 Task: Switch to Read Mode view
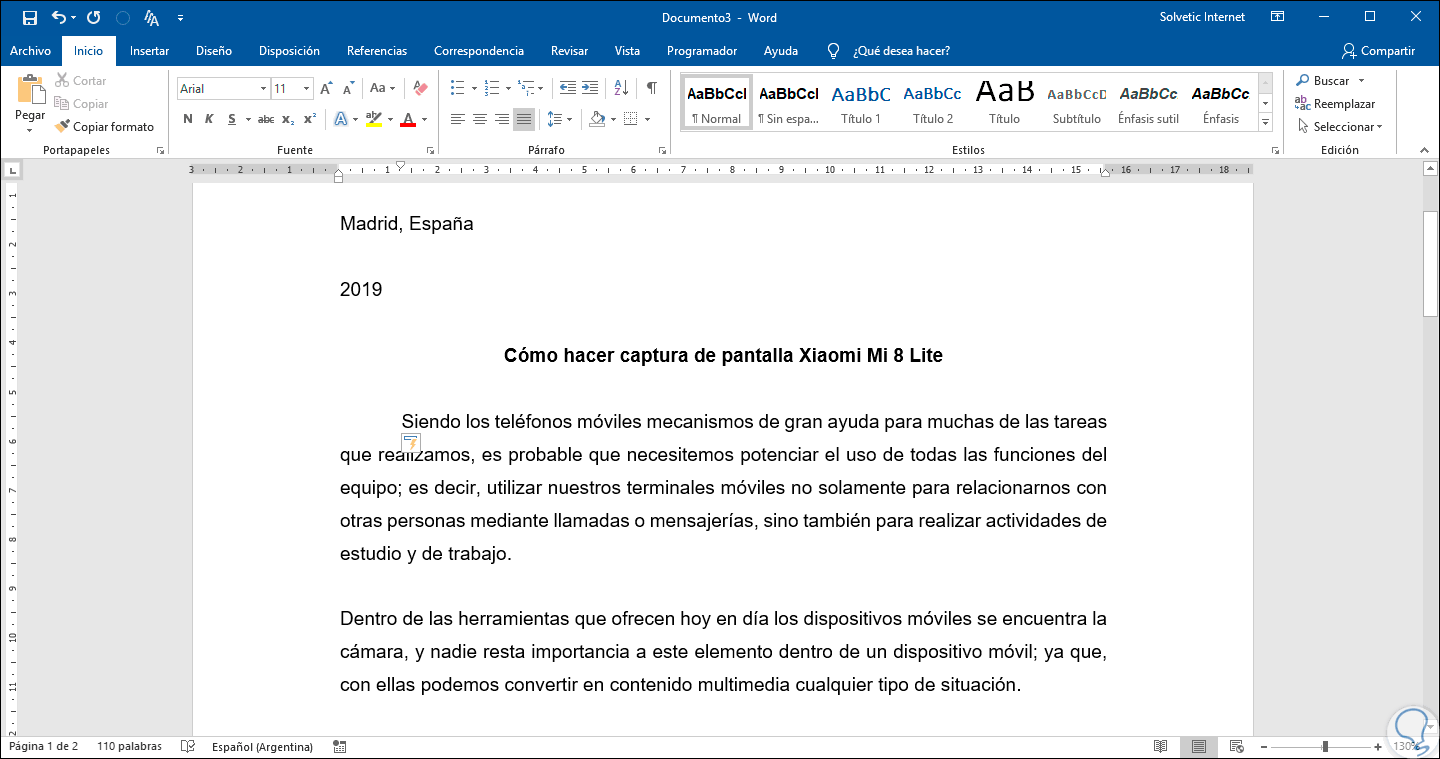[1161, 746]
